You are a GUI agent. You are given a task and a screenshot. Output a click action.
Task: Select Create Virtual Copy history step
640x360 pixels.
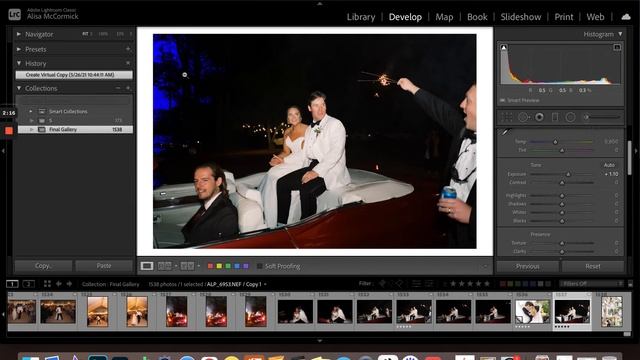(x=74, y=75)
